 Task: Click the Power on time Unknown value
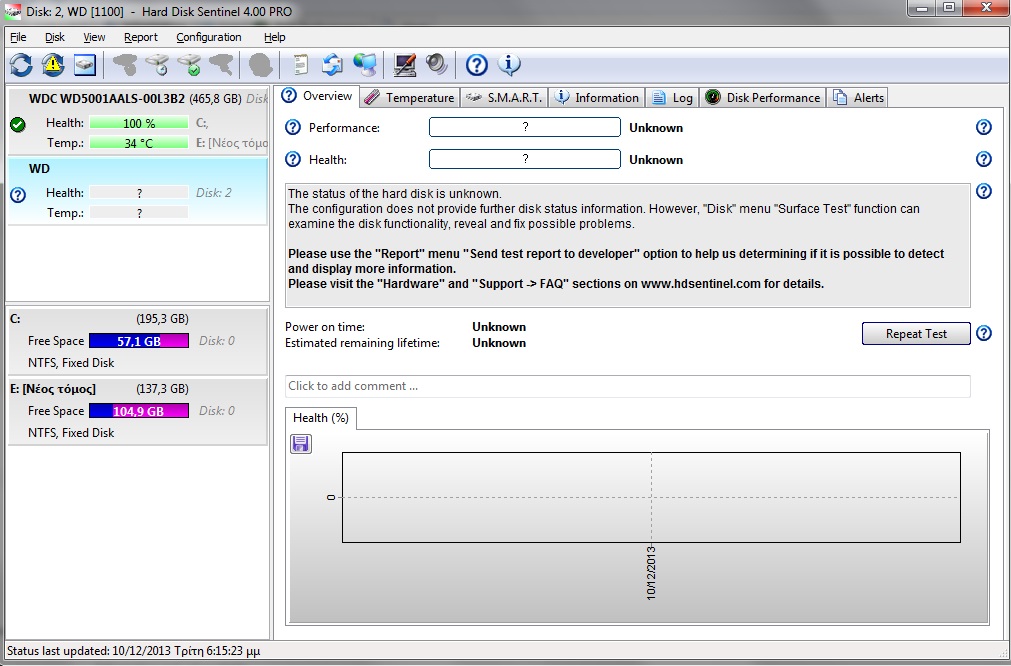click(x=499, y=327)
